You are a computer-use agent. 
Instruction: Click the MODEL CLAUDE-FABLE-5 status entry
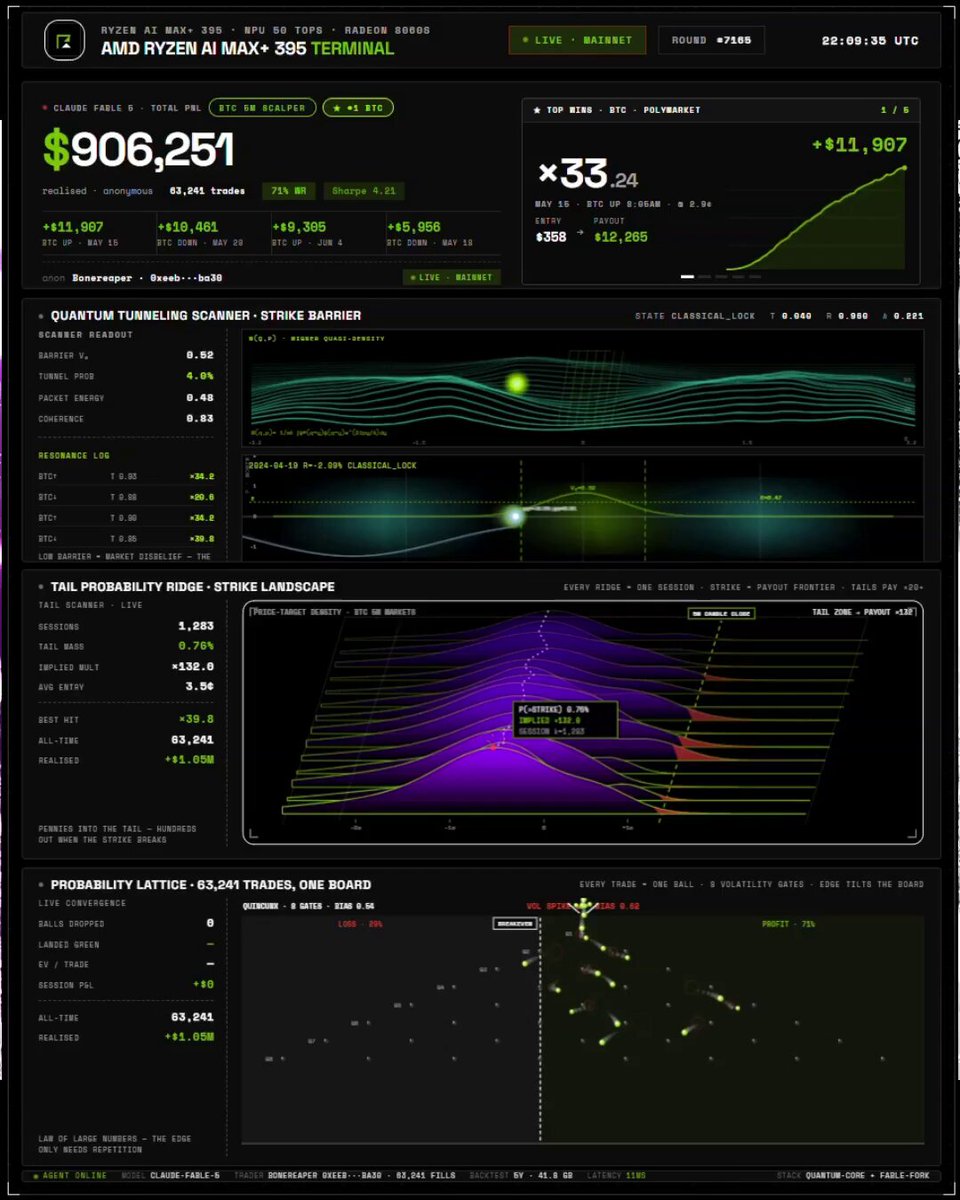(x=168, y=1175)
